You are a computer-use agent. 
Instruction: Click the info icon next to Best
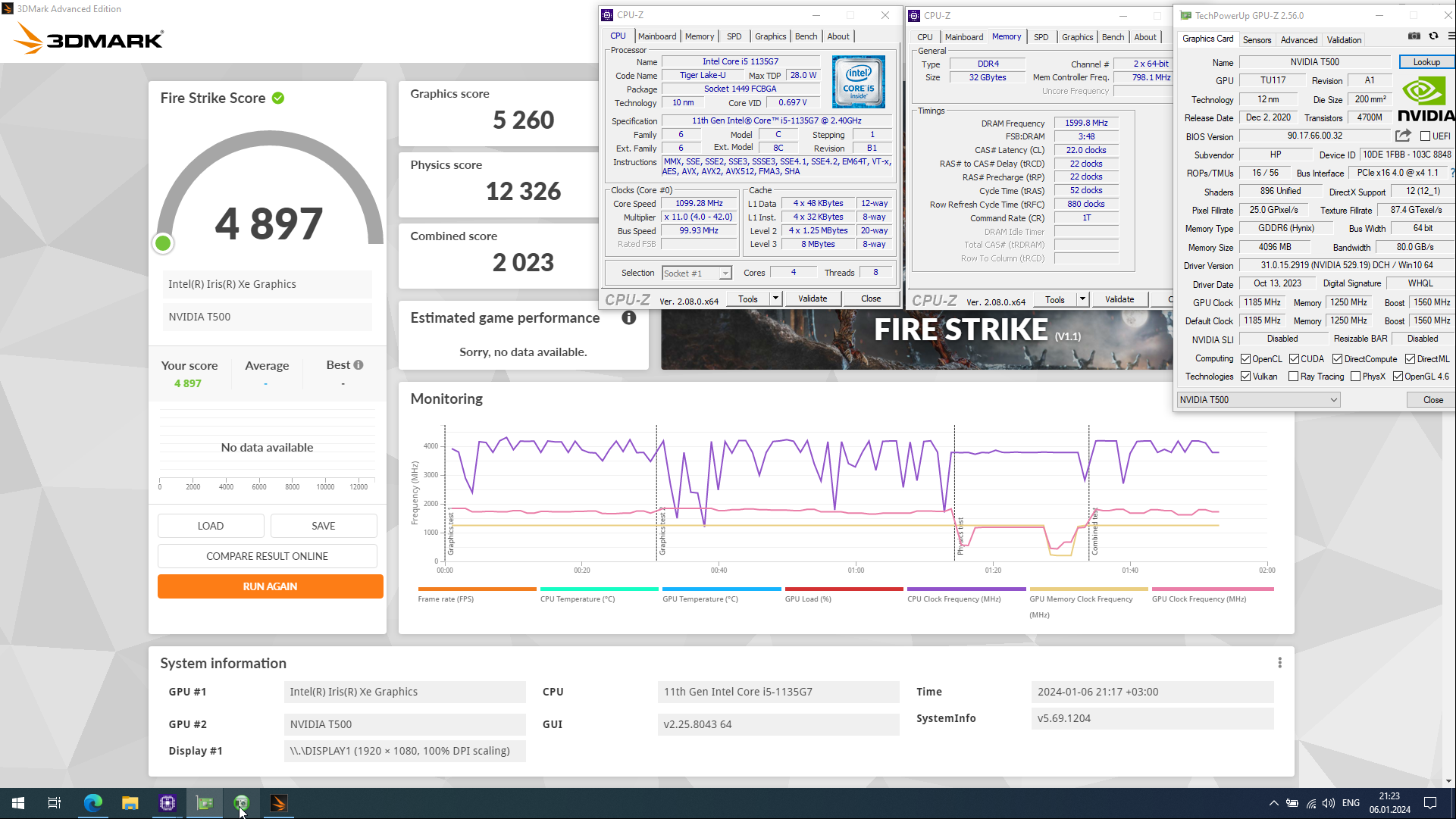click(x=359, y=365)
